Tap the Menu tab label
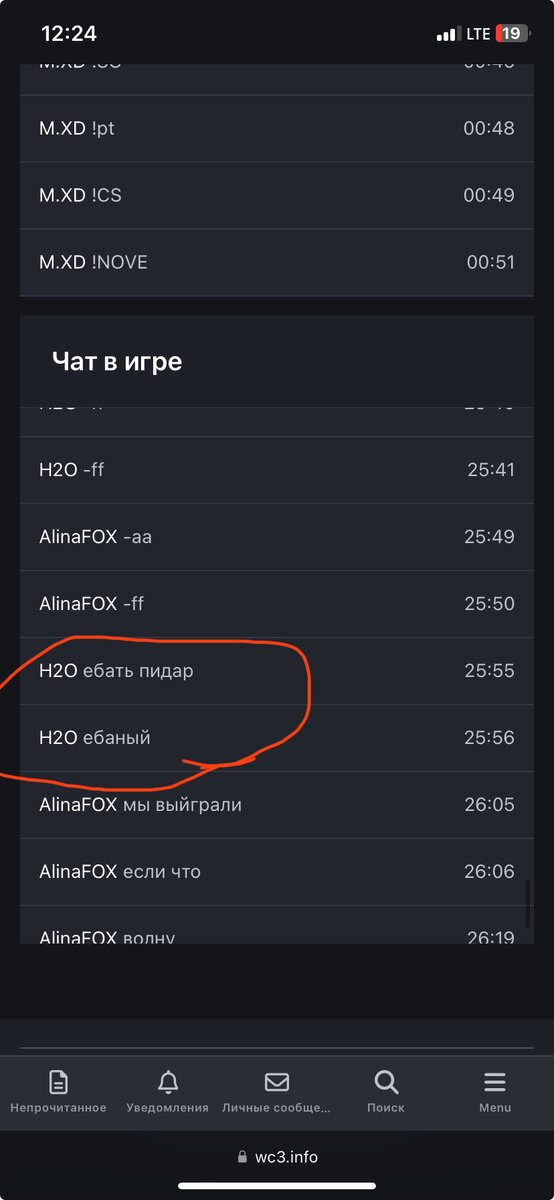554x1200 pixels. click(x=495, y=1108)
